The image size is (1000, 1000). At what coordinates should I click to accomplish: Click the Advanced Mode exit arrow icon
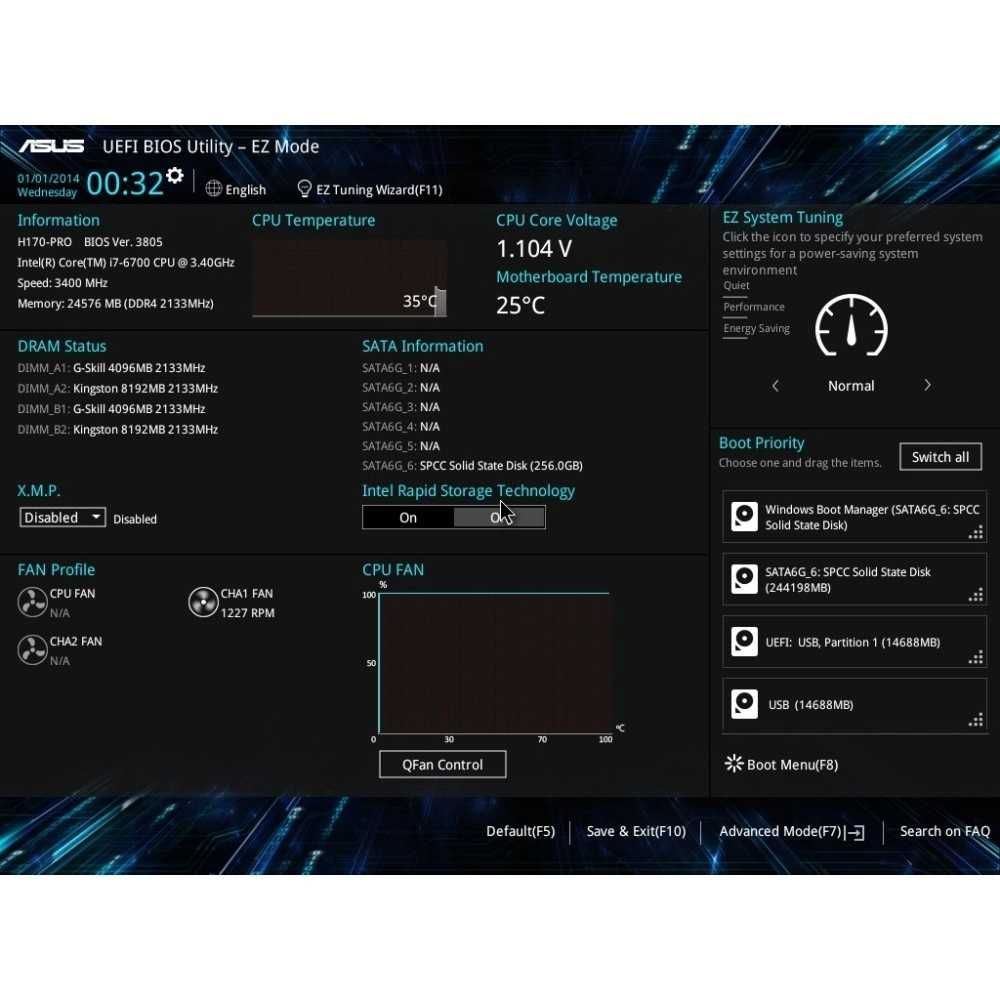855,832
